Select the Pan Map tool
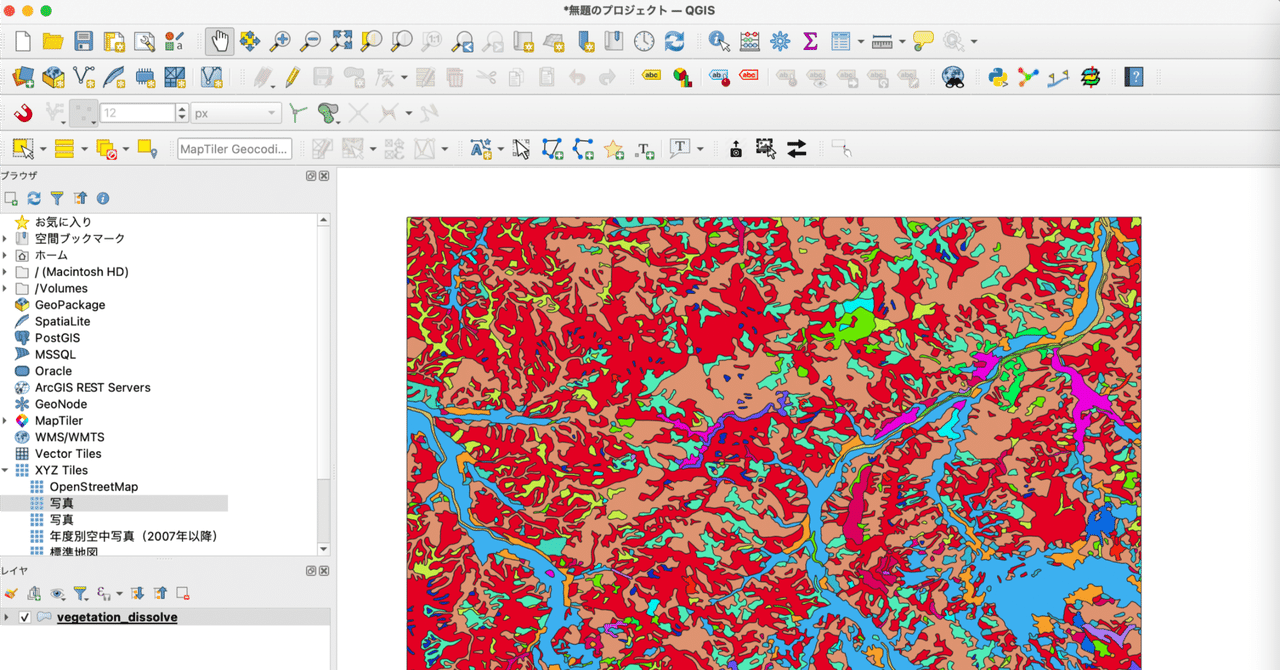The height and width of the screenshot is (670, 1280). (218, 41)
